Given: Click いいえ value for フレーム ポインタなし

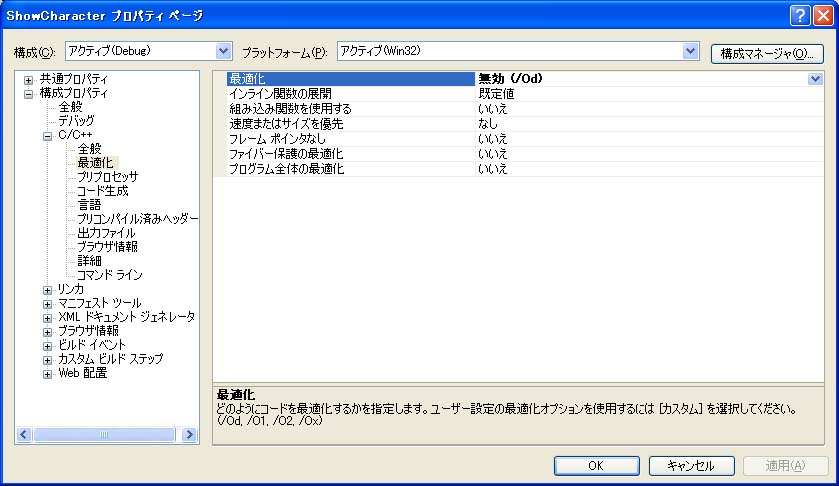Looking at the screenshot, I should [x=493, y=139].
